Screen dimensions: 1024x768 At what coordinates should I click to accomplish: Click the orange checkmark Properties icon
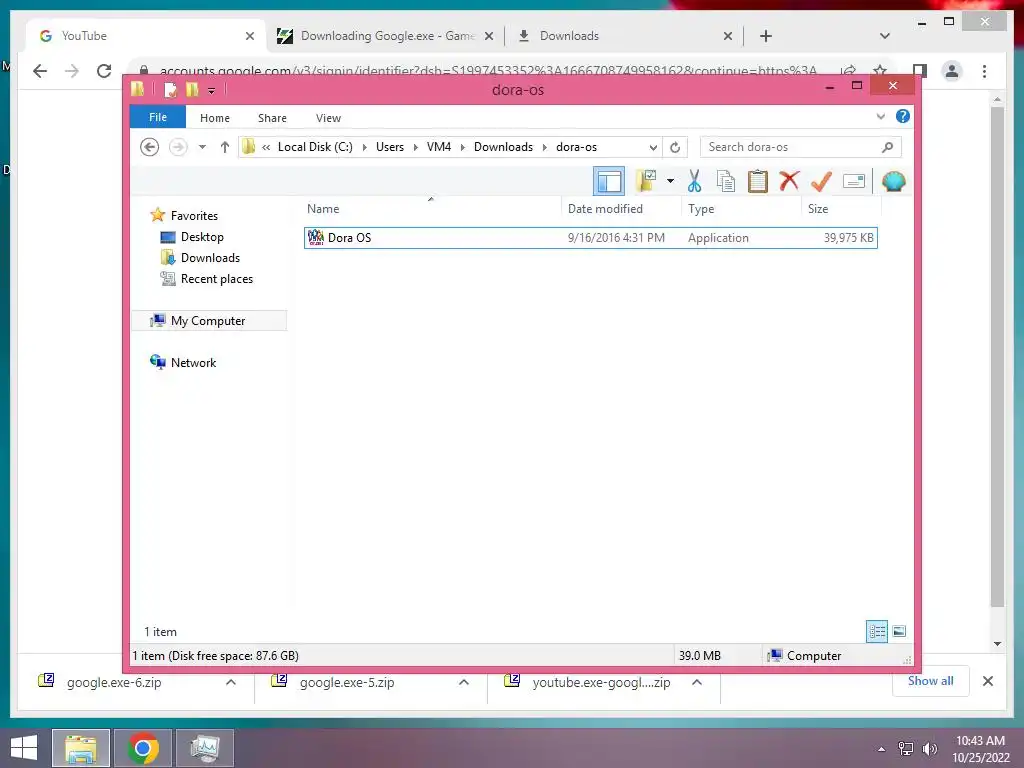pyautogui.click(x=821, y=181)
